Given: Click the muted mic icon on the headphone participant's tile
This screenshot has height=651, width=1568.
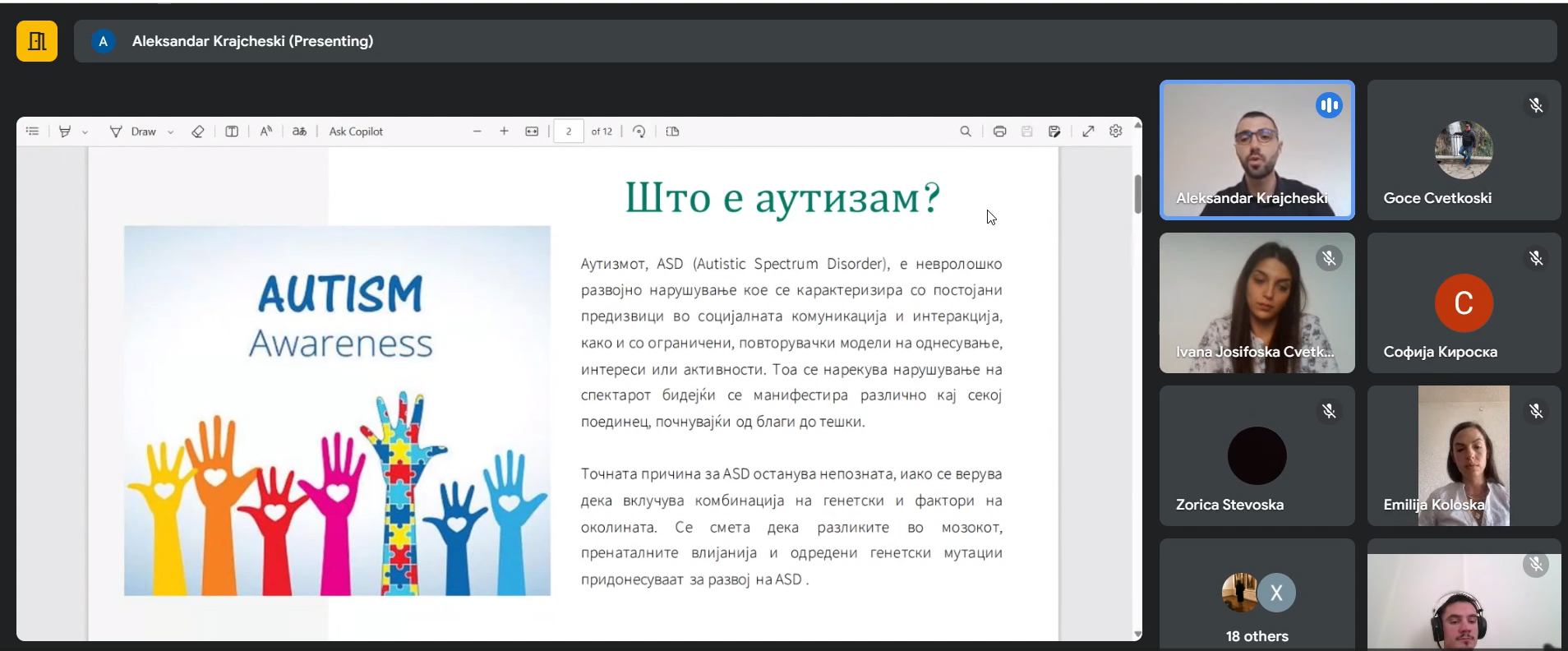Looking at the screenshot, I should point(1535,564).
